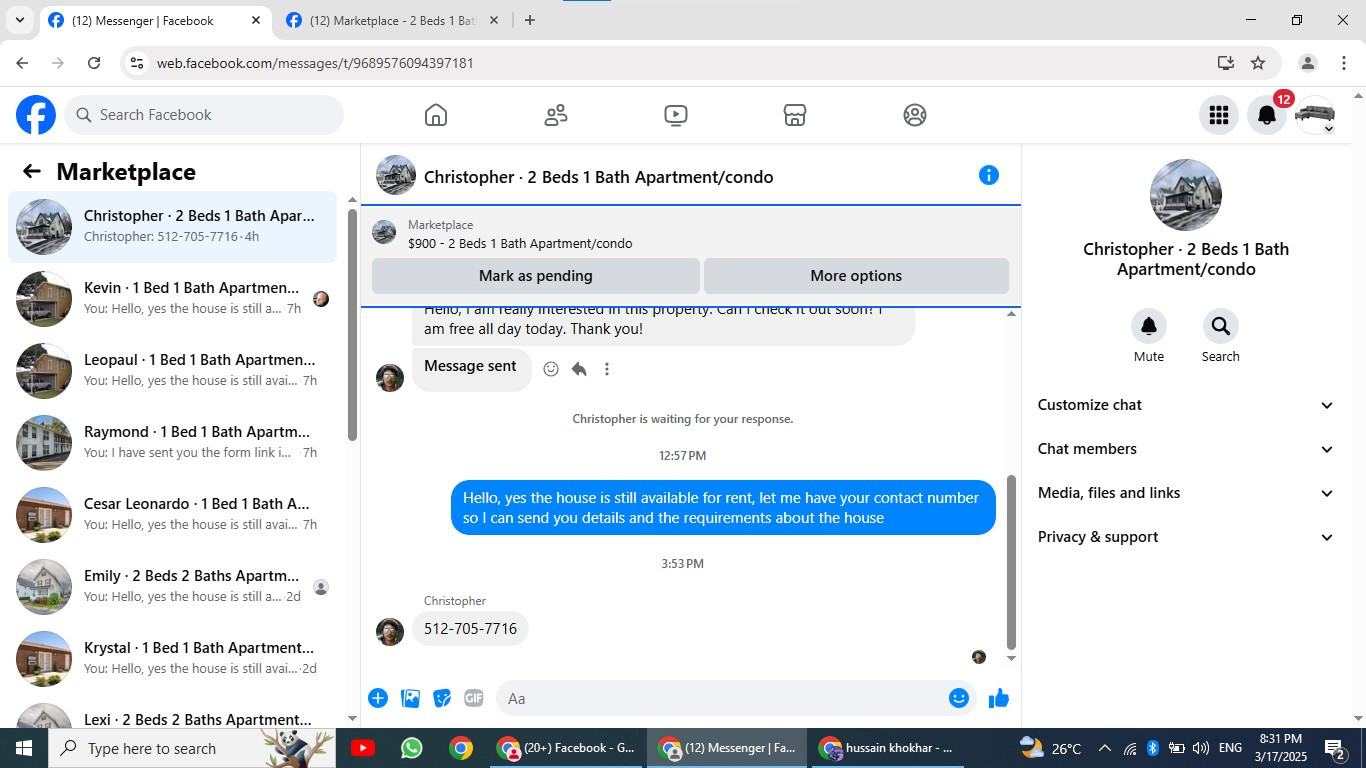Search in conversation using magnifier icon
This screenshot has height=768, width=1366.
point(1221,326)
